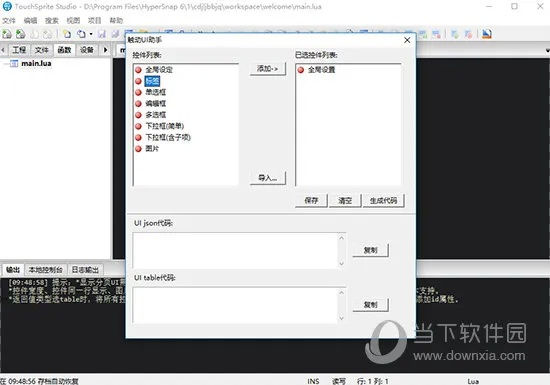Screen dimensions: 550x385
Task: Click the 添加-> button
Action: coord(268,69)
